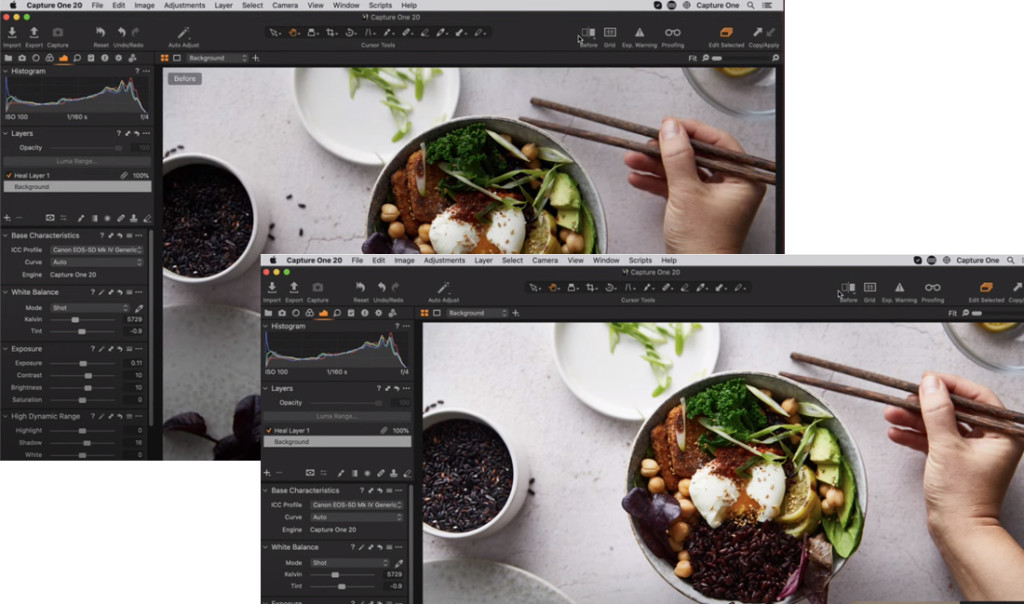Click the Auto Adjust wand in the back window
Screen dimensions: 1024x604
click(184, 32)
